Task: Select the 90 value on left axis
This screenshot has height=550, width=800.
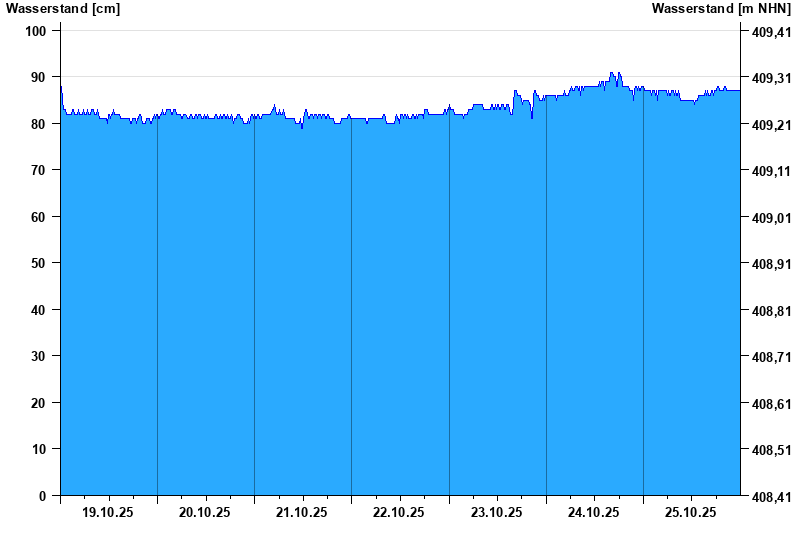Action: [38, 78]
